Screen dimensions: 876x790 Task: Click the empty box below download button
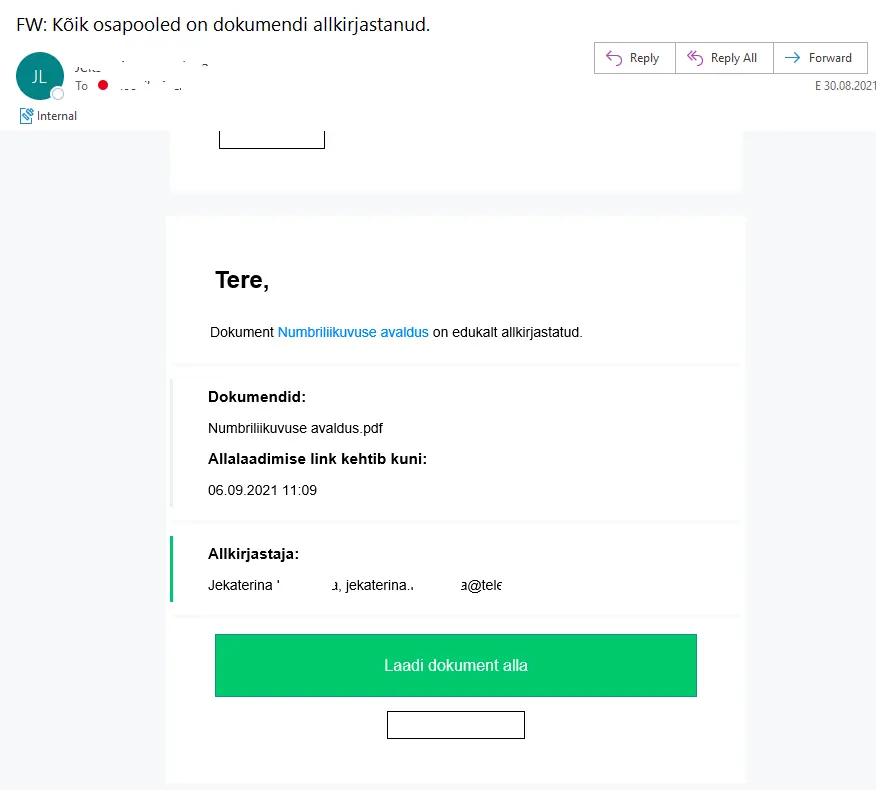tap(456, 725)
